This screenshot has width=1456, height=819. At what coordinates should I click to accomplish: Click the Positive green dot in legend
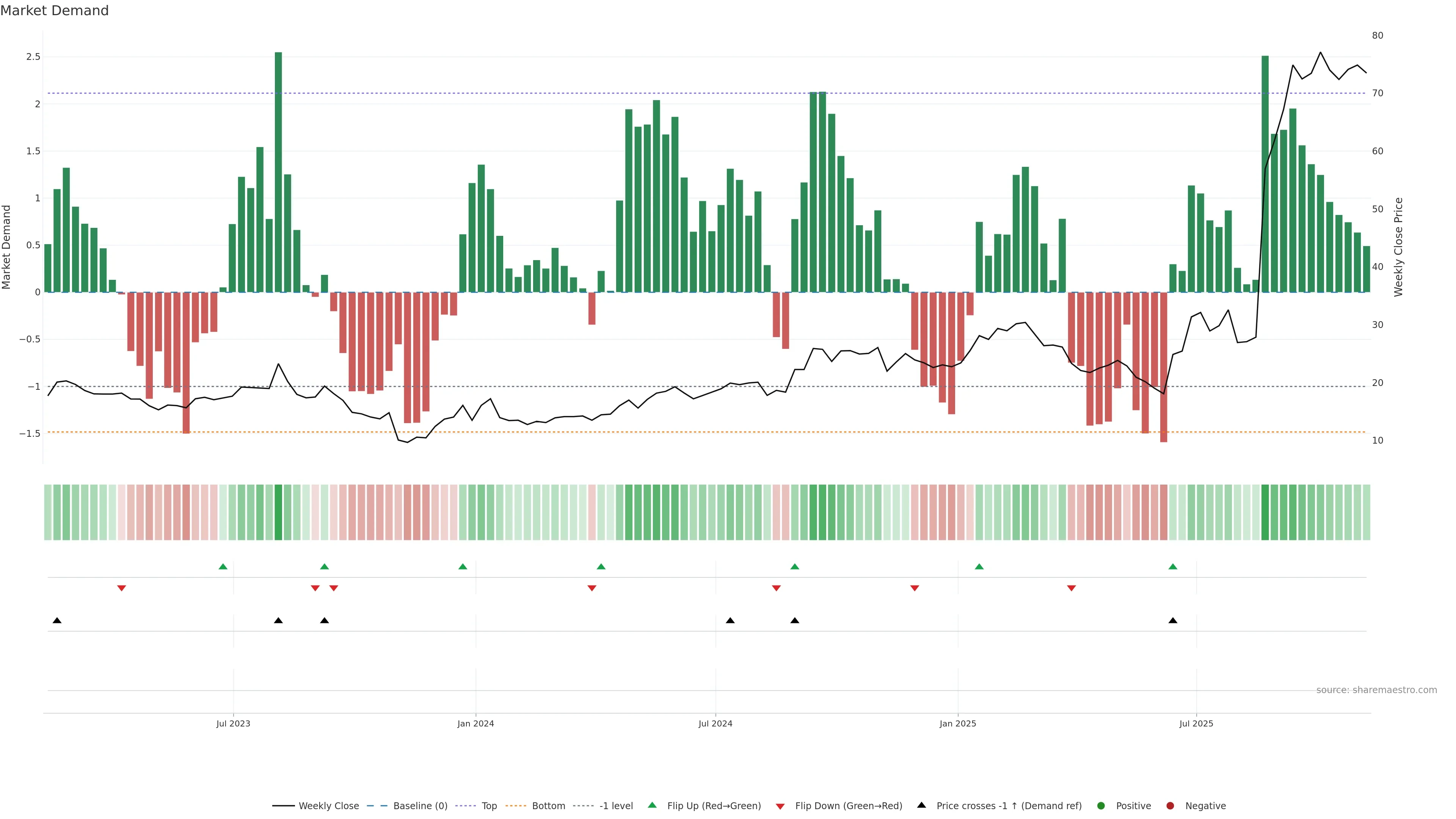point(1100,806)
